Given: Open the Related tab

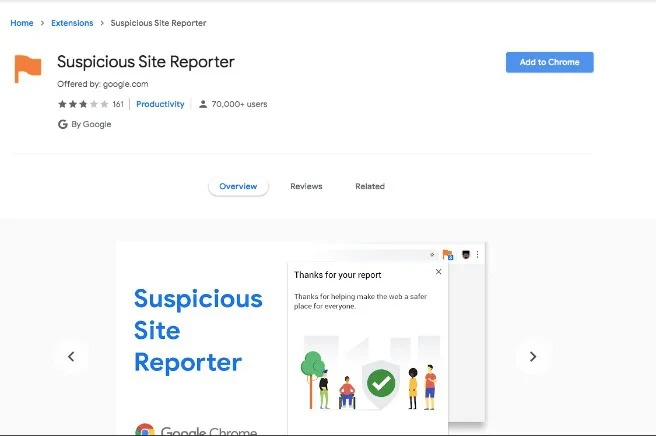Looking at the screenshot, I should [x=370, y=187].
